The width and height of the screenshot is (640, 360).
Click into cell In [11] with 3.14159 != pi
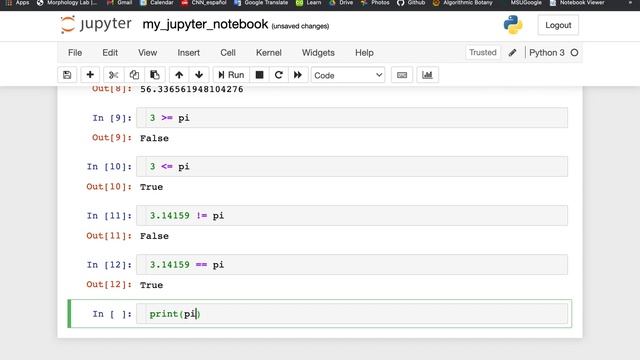[352, 216]
